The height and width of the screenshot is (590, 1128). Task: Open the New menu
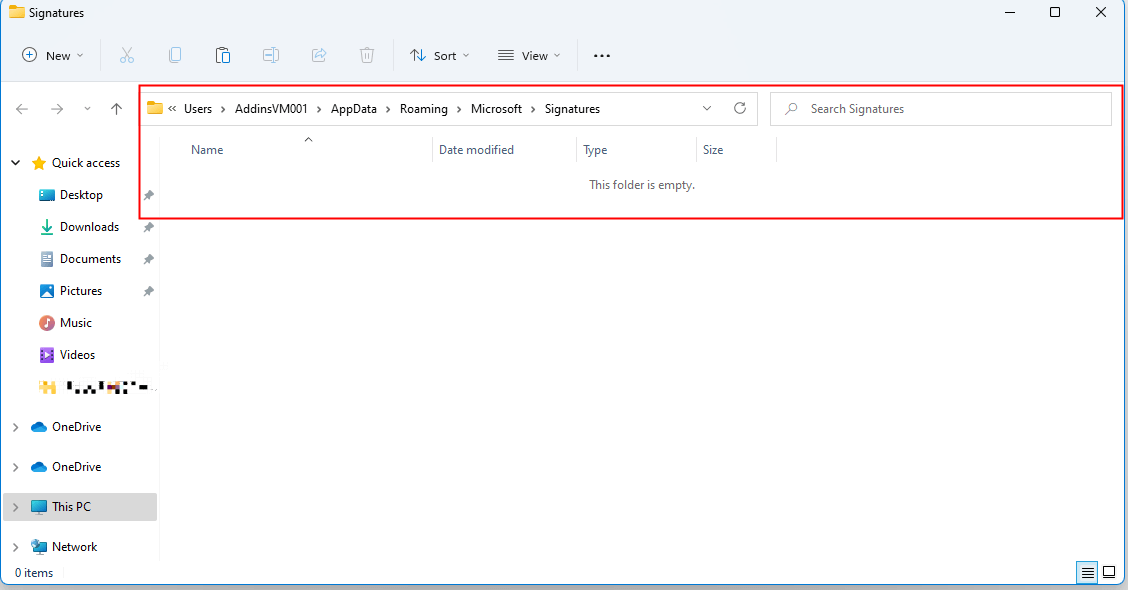pyautogui.click(x=52, y=55)
